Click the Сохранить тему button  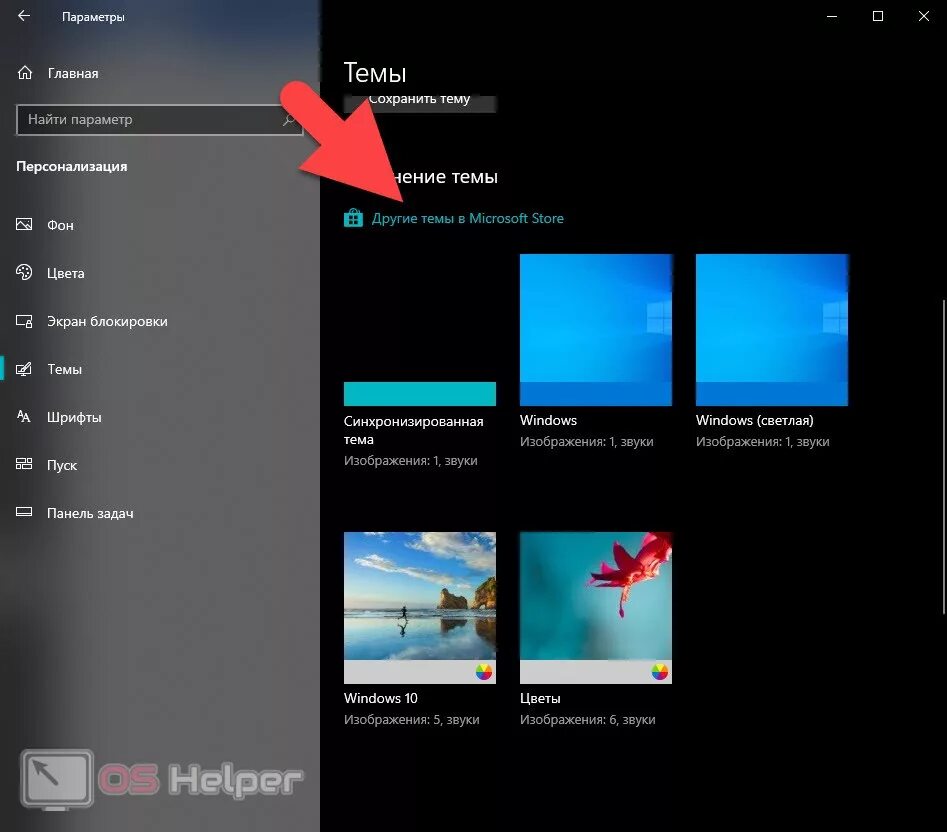point(420,103)
